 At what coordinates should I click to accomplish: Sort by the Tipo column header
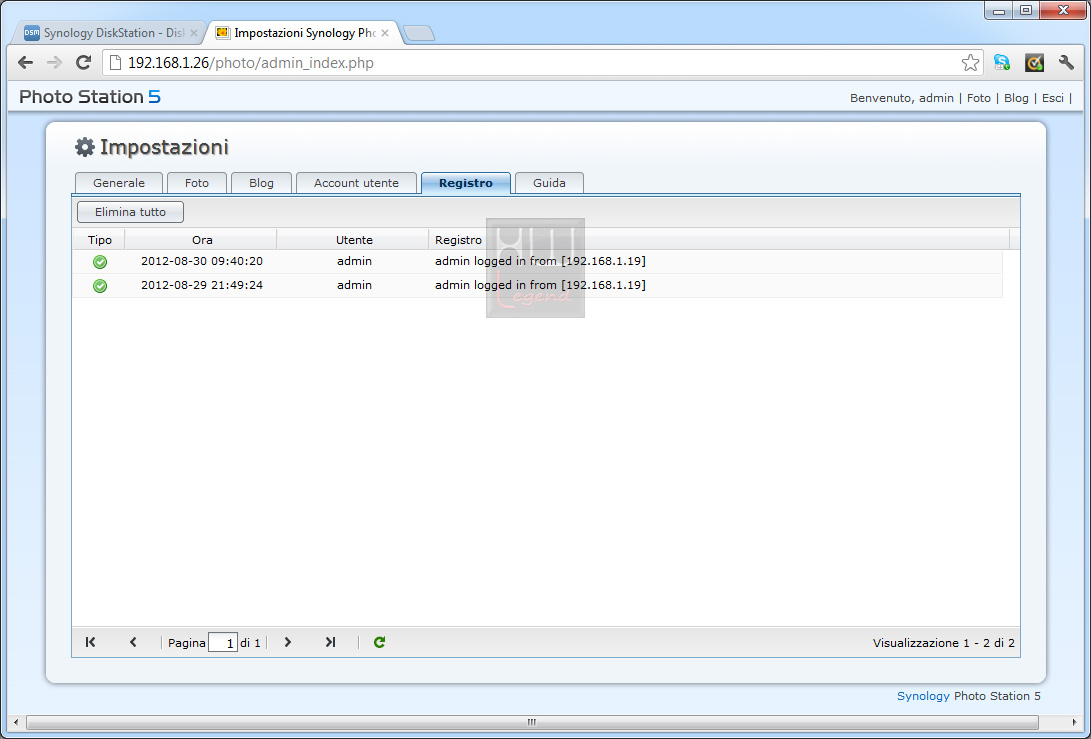coord(99,239)
